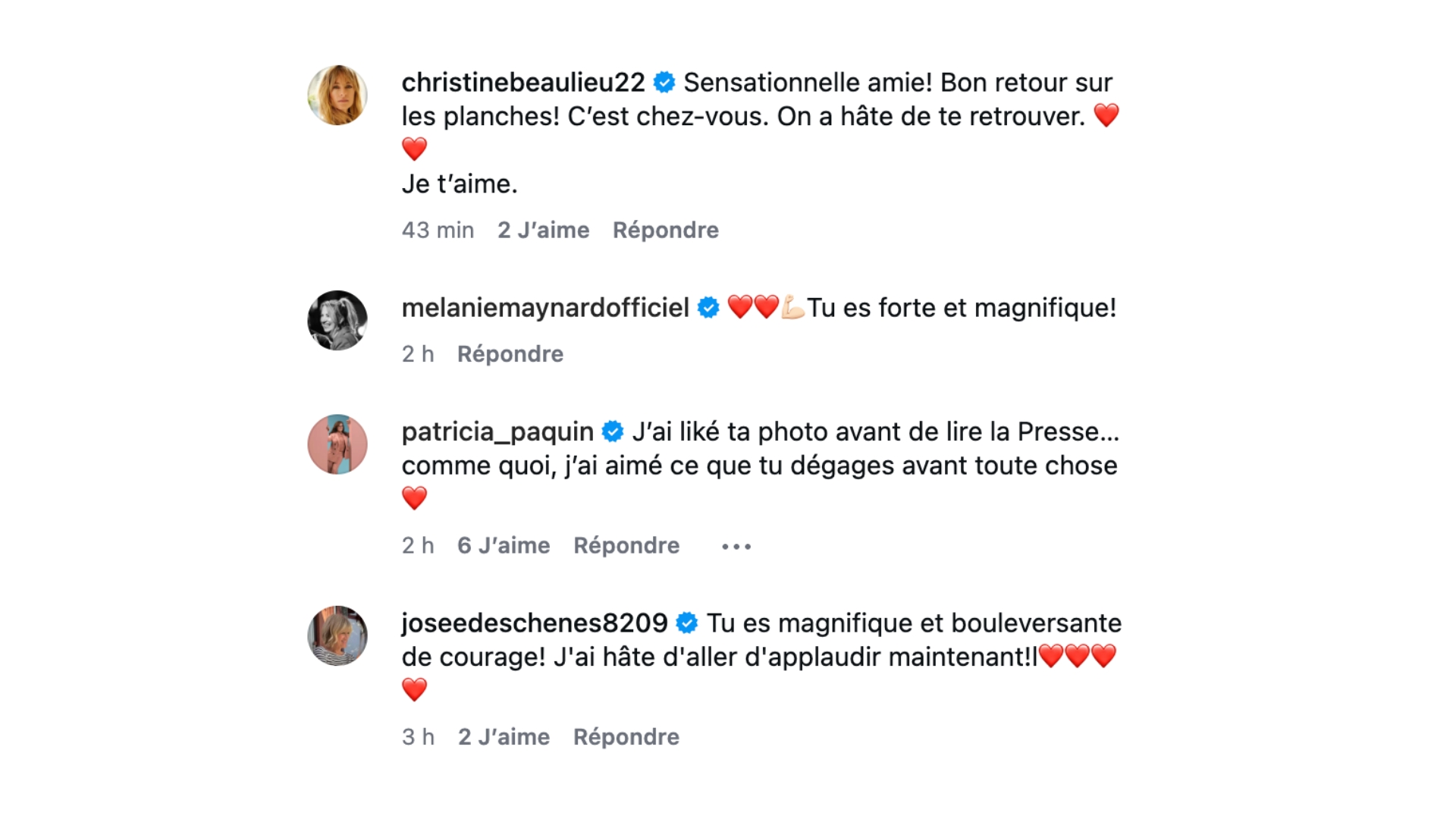Open melaniemaynardofficiel's avatar photo
The width and height of the screenshot is (1456, 819).
pos(337,320)
